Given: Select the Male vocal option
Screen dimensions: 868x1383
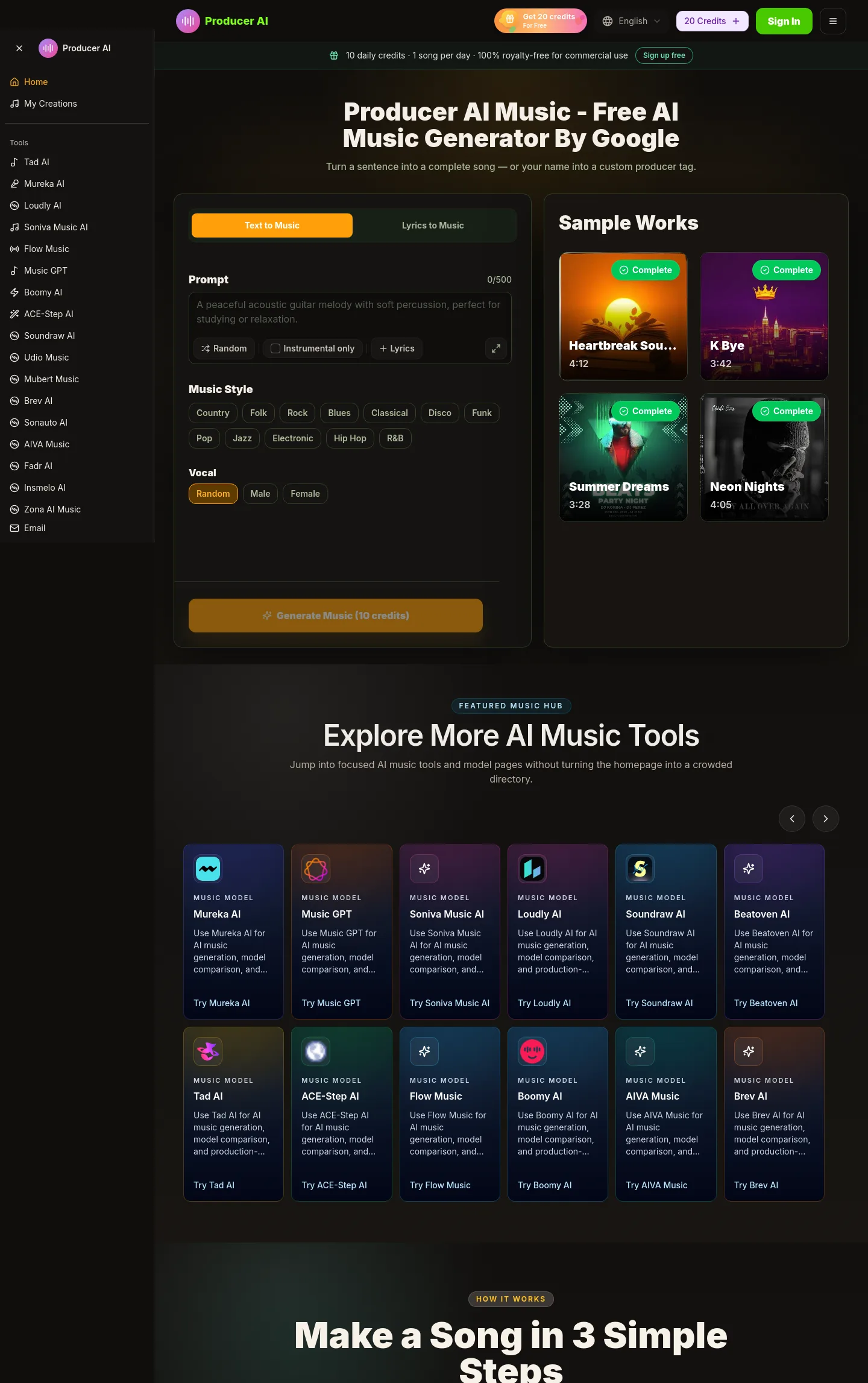Looking at the screenshot, I should click(260, 494).
